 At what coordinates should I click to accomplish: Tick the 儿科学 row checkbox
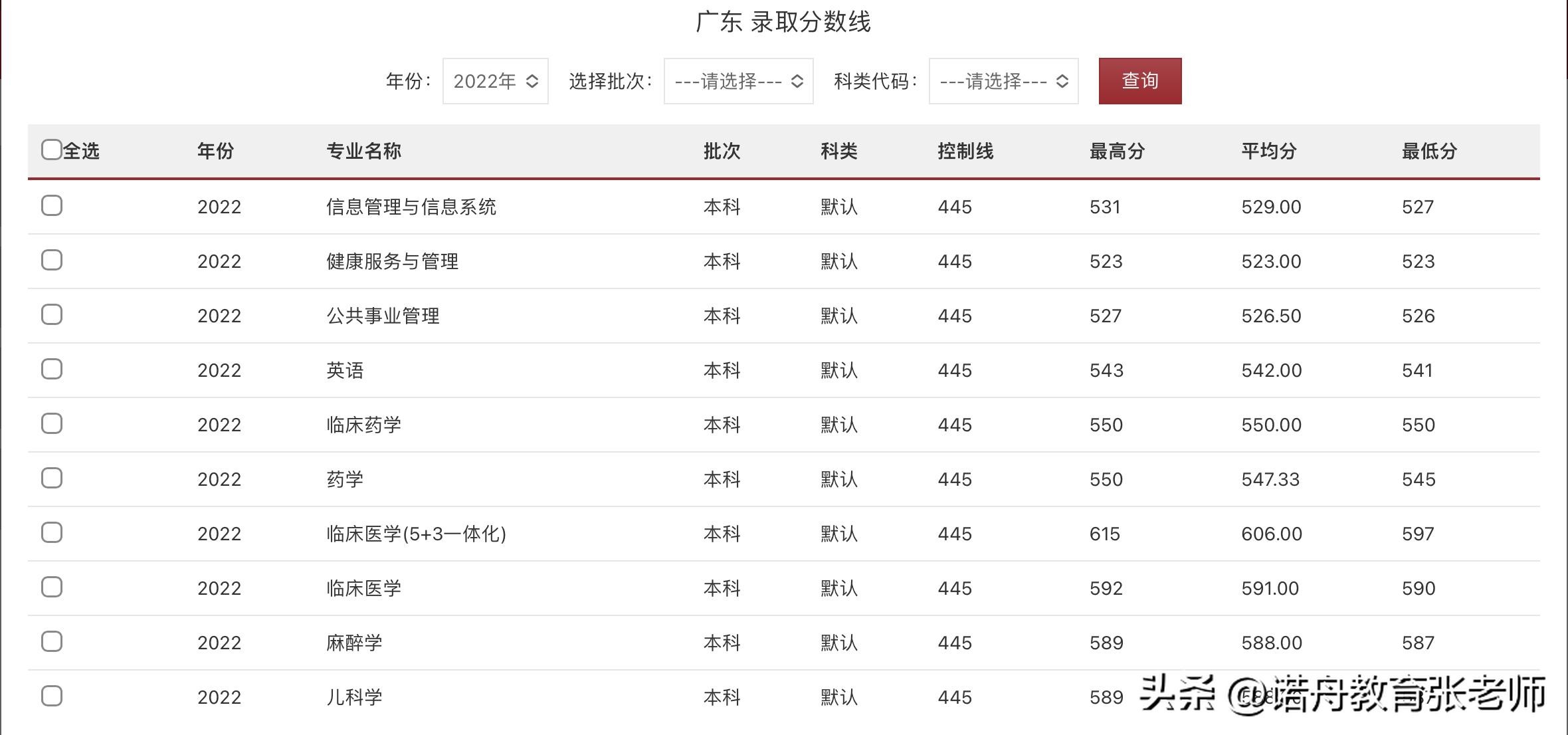point(52,696)
